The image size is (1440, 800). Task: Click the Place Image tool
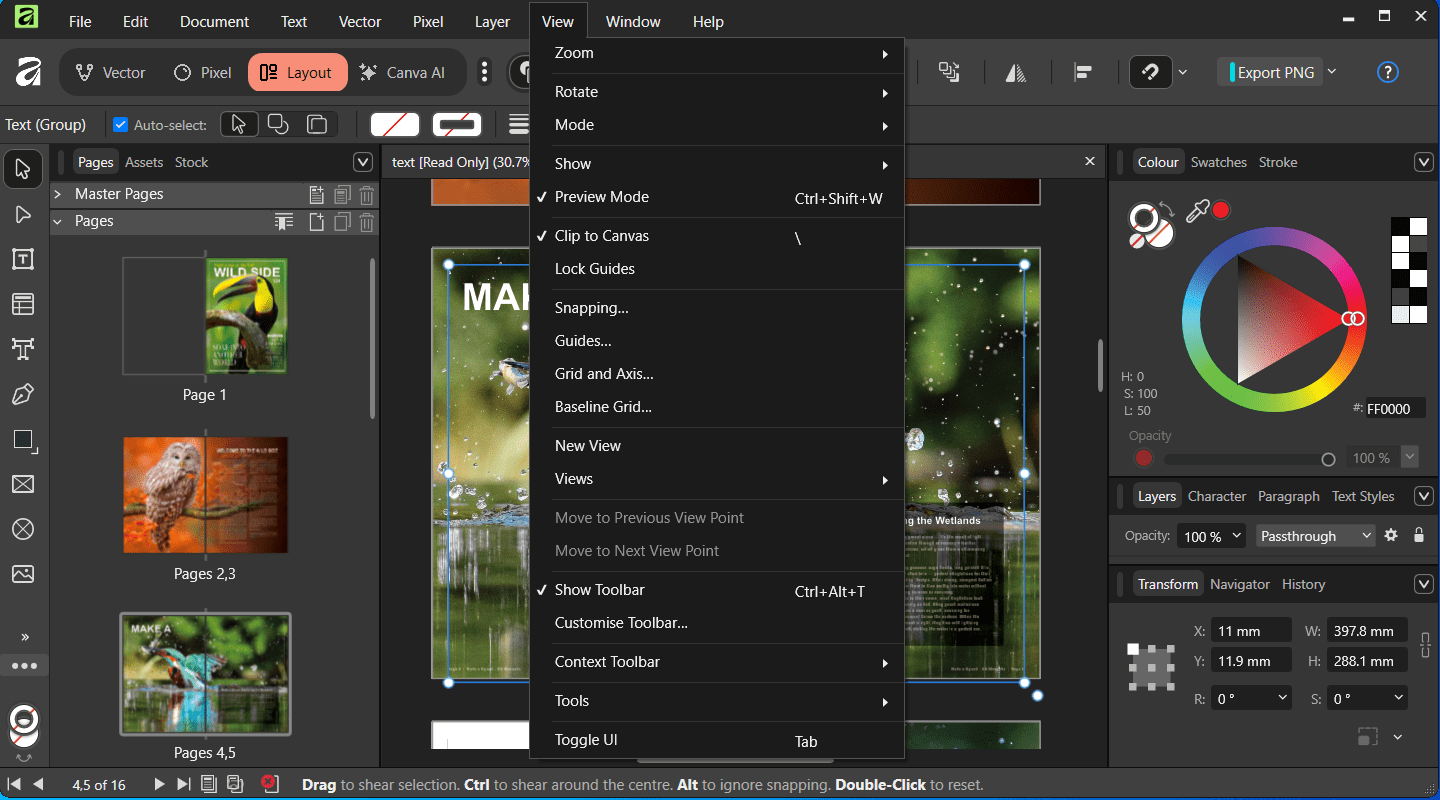click(x=23, y=574)
